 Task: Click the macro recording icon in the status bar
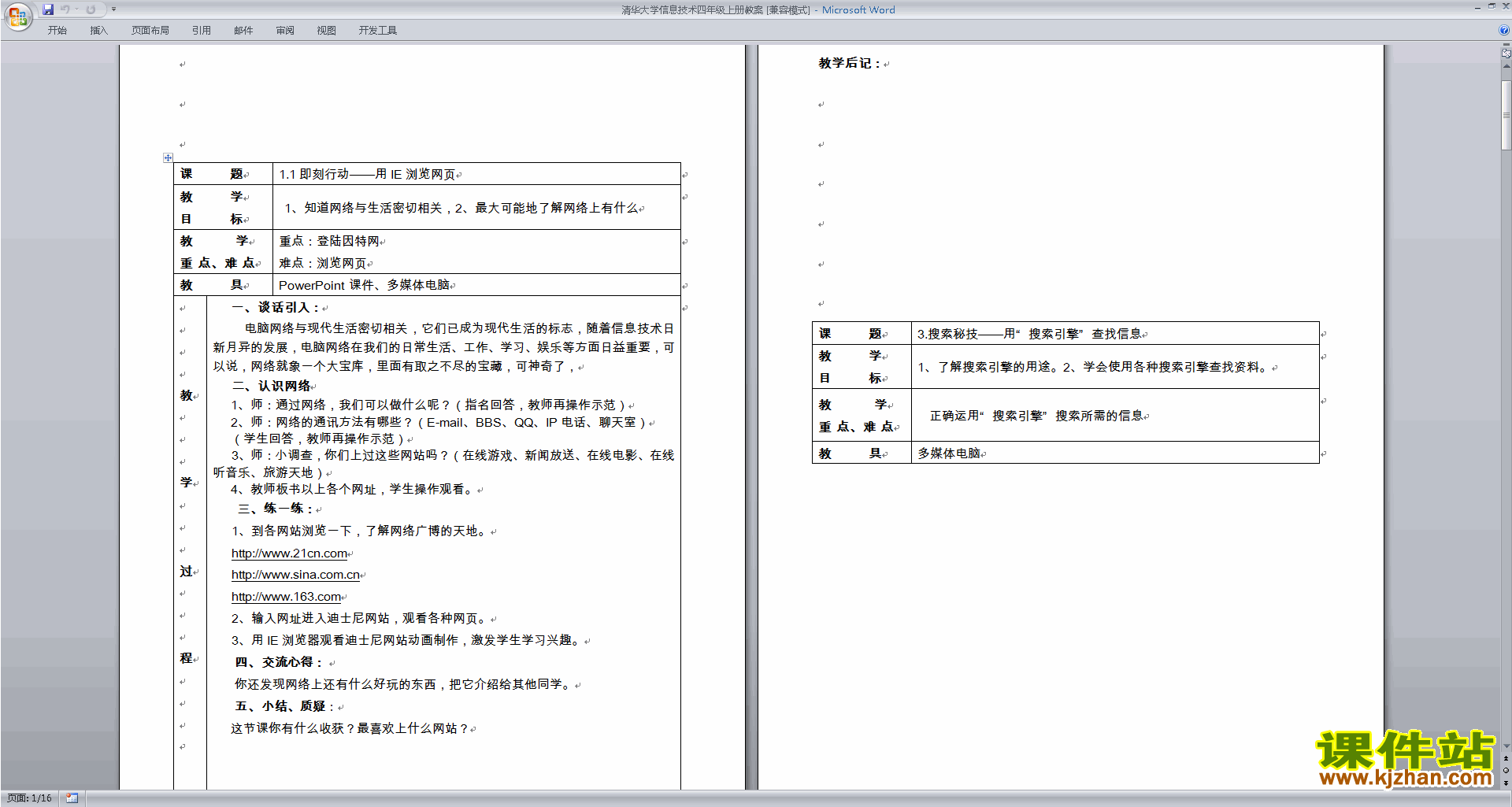tap(72, 798)
